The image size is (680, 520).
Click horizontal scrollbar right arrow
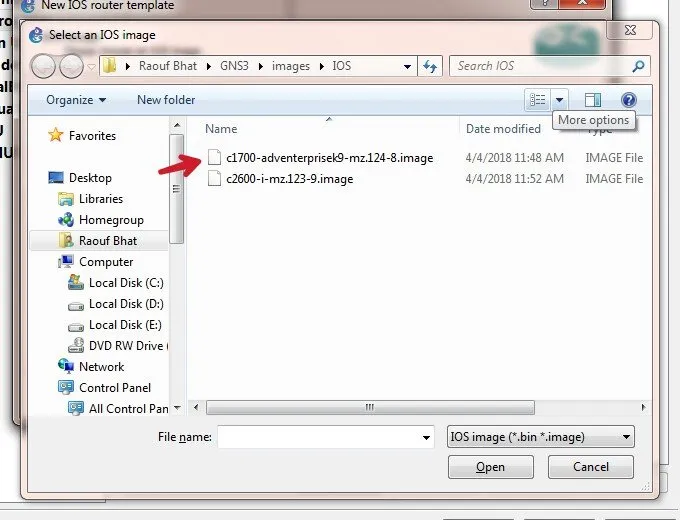pyautogui.click(x=643, y=407)
